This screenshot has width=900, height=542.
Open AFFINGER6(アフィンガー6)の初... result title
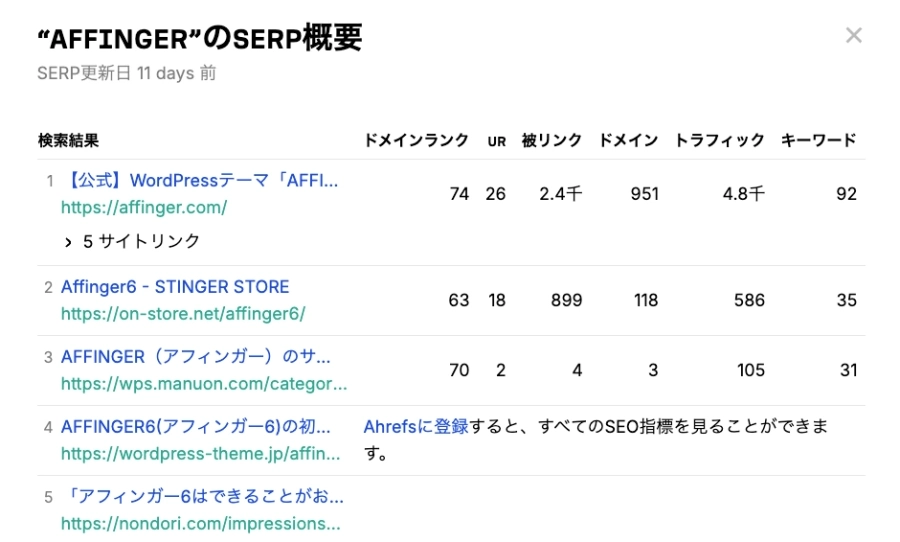196,427
